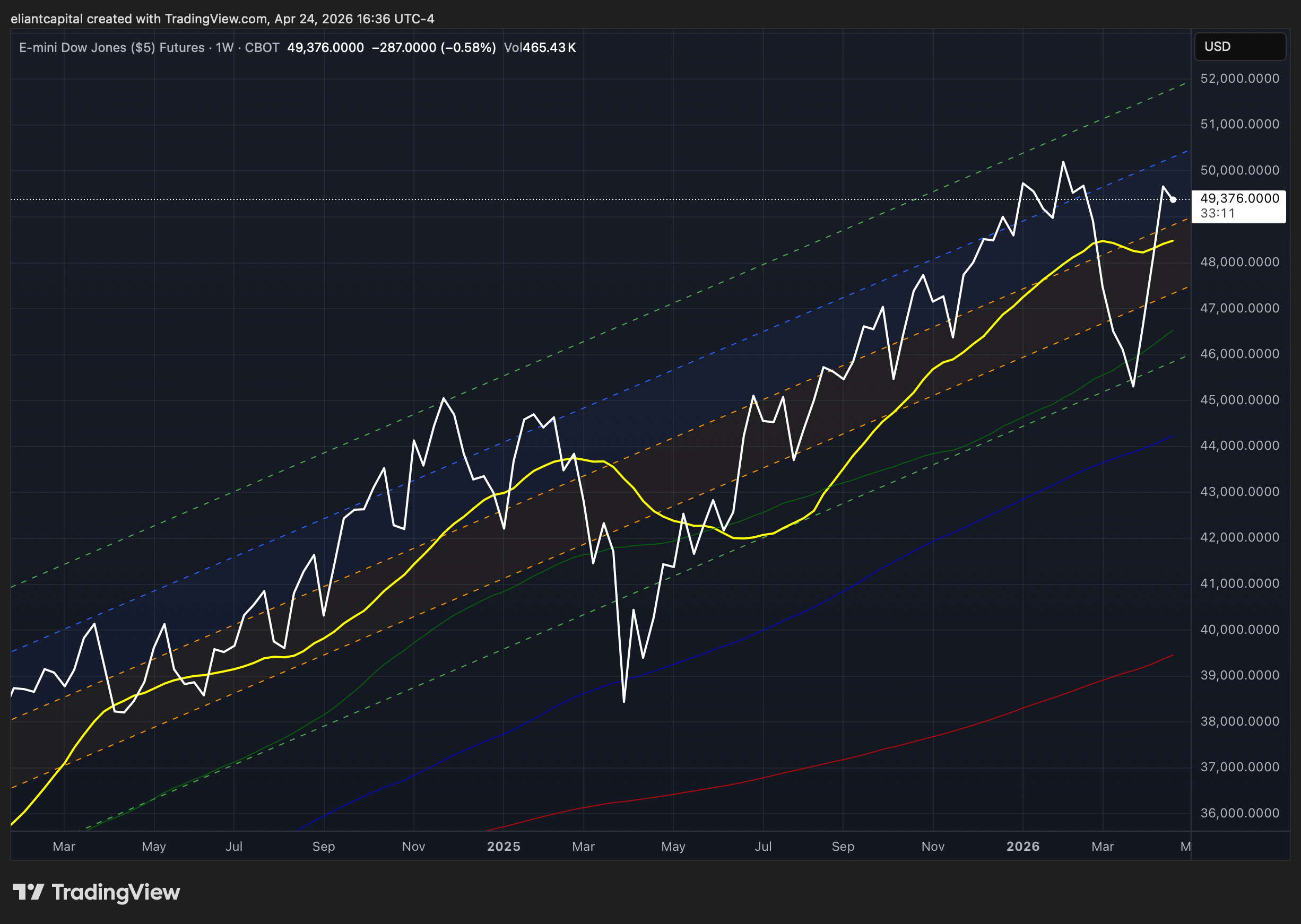Click the Sep label left of 2025
Image resolution: width=1301 pixels, height=924 pixels.
[x=323, y=847]
